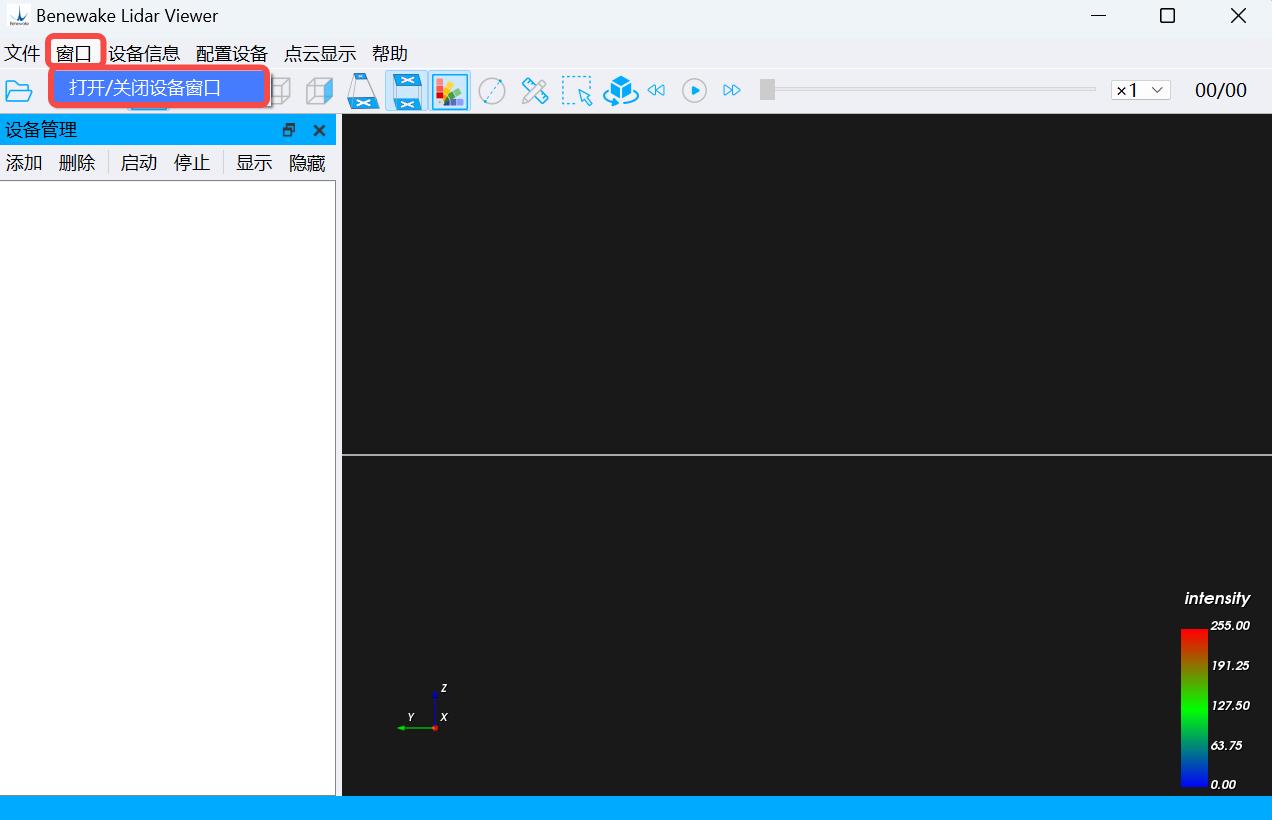Click the playback progress slider handle
The image size is (1272, 820).
point(767,90)
